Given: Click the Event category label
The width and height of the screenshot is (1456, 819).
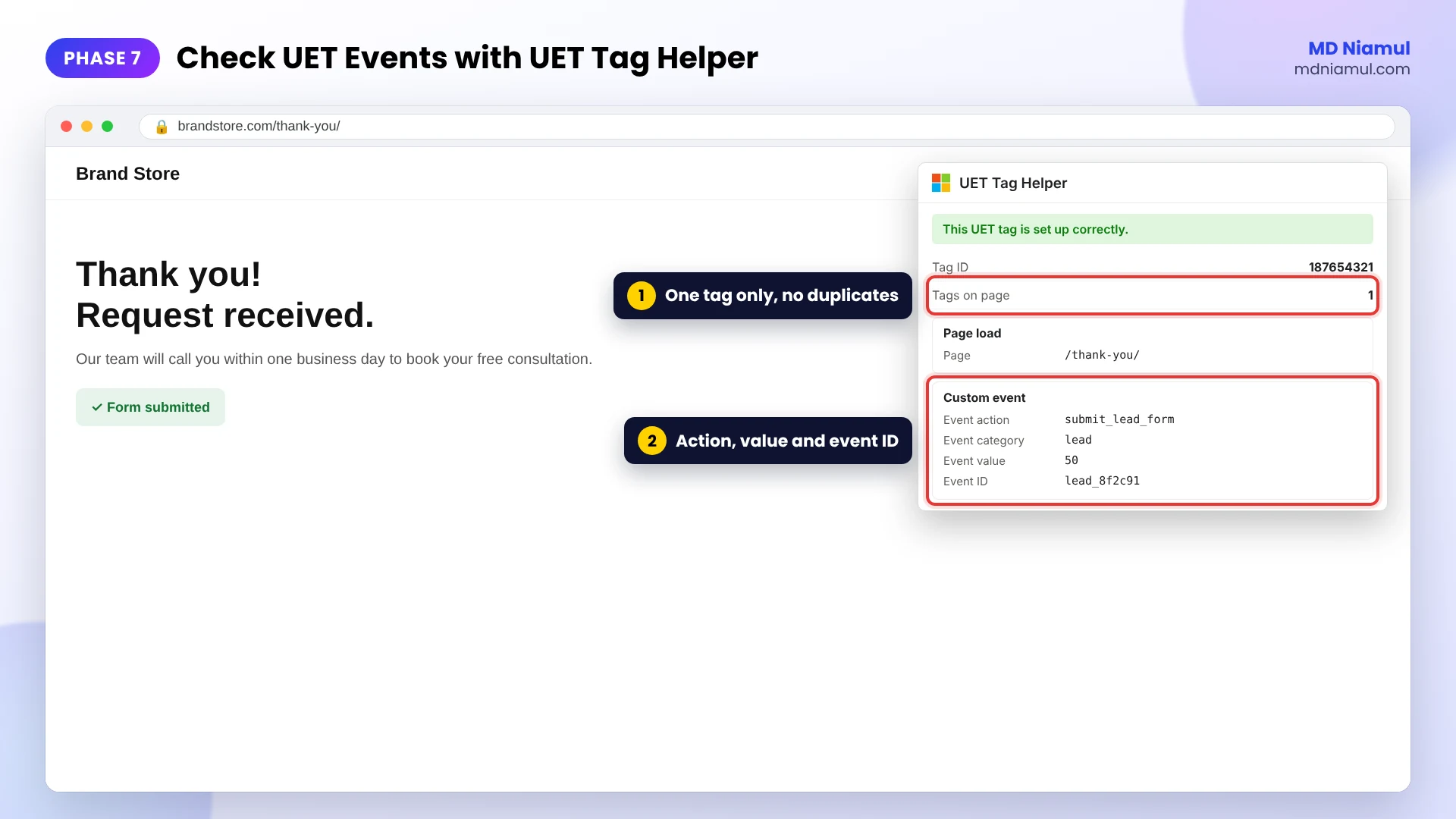Looking at the screenshot, I should 984,441.
